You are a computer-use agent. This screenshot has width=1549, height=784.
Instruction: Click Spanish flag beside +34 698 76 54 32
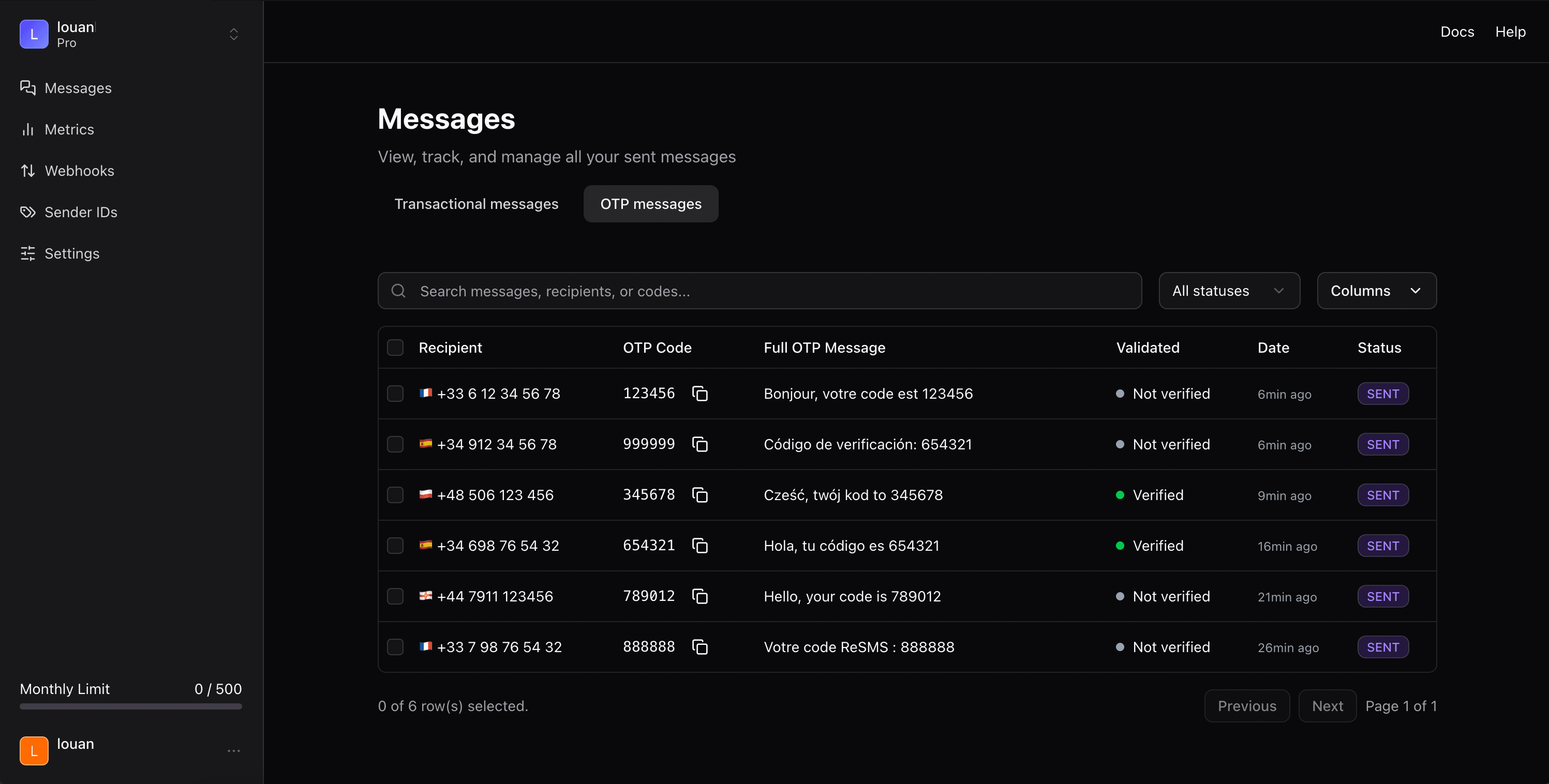click(x=426, y=545)
